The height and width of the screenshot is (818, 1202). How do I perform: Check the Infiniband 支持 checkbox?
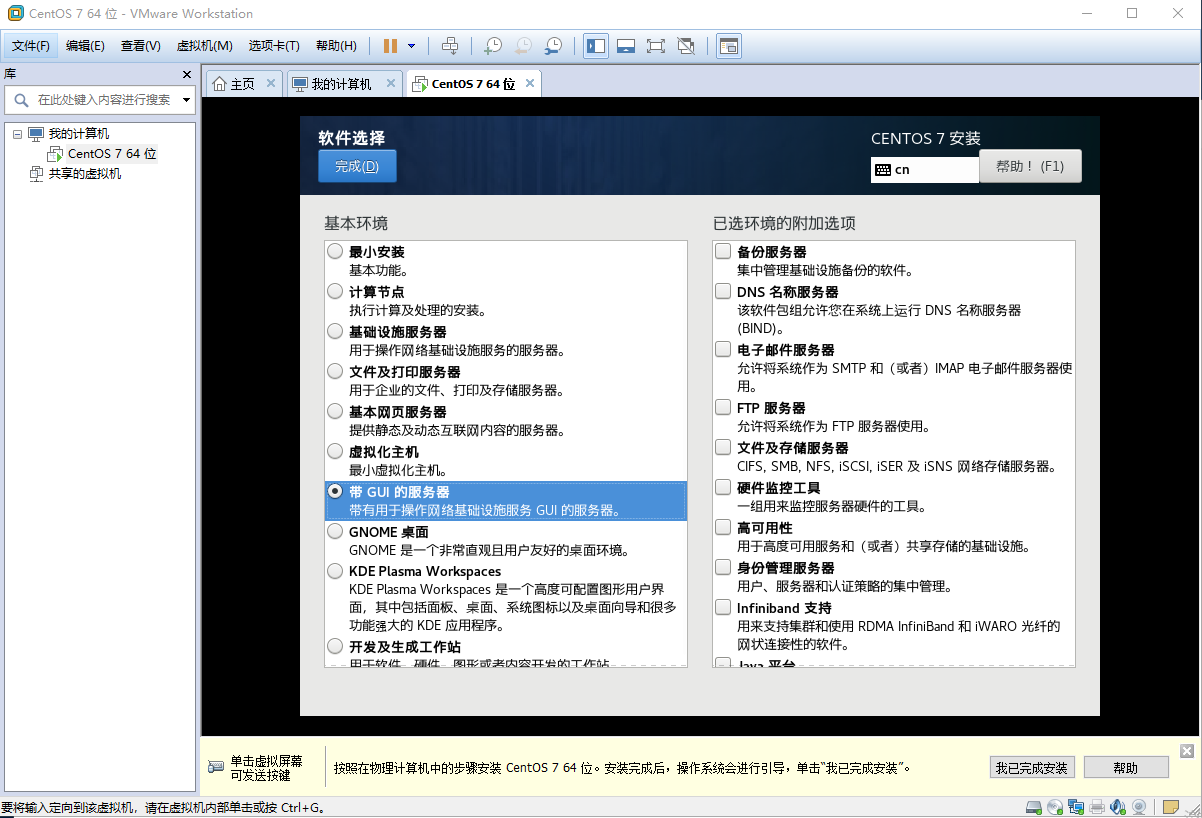point(723,607)
